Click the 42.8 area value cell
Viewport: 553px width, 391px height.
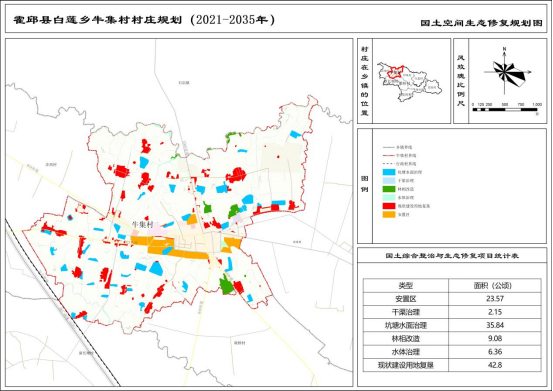pyautogui.click(x=495, y=365)
